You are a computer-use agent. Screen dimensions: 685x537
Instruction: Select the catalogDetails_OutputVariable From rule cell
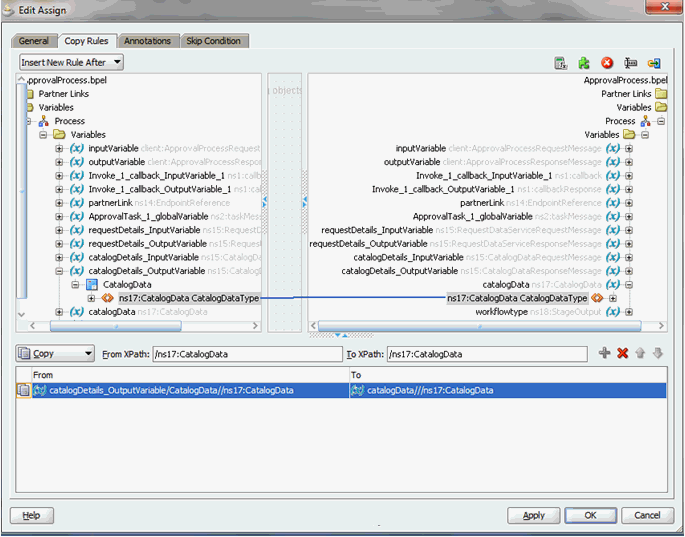point(190,390)
